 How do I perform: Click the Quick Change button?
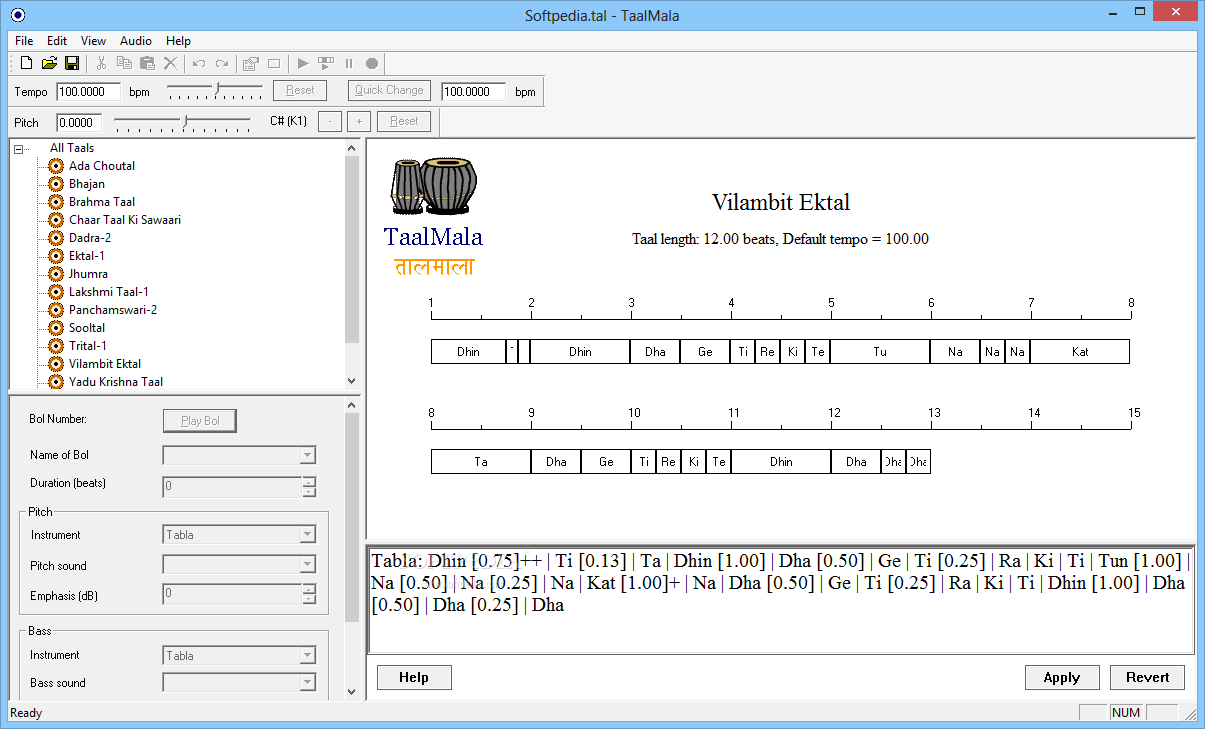tap(390, 90)
